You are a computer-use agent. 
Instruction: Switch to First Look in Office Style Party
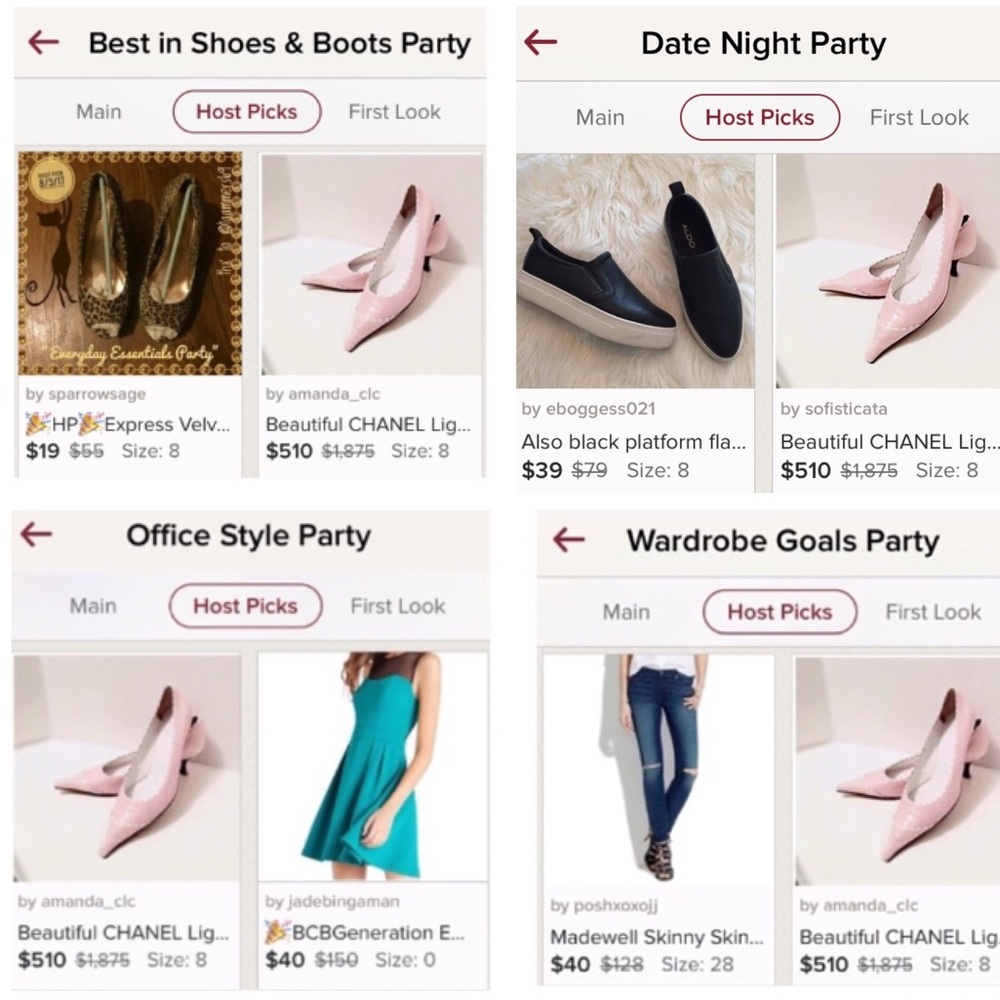point(397,605)
